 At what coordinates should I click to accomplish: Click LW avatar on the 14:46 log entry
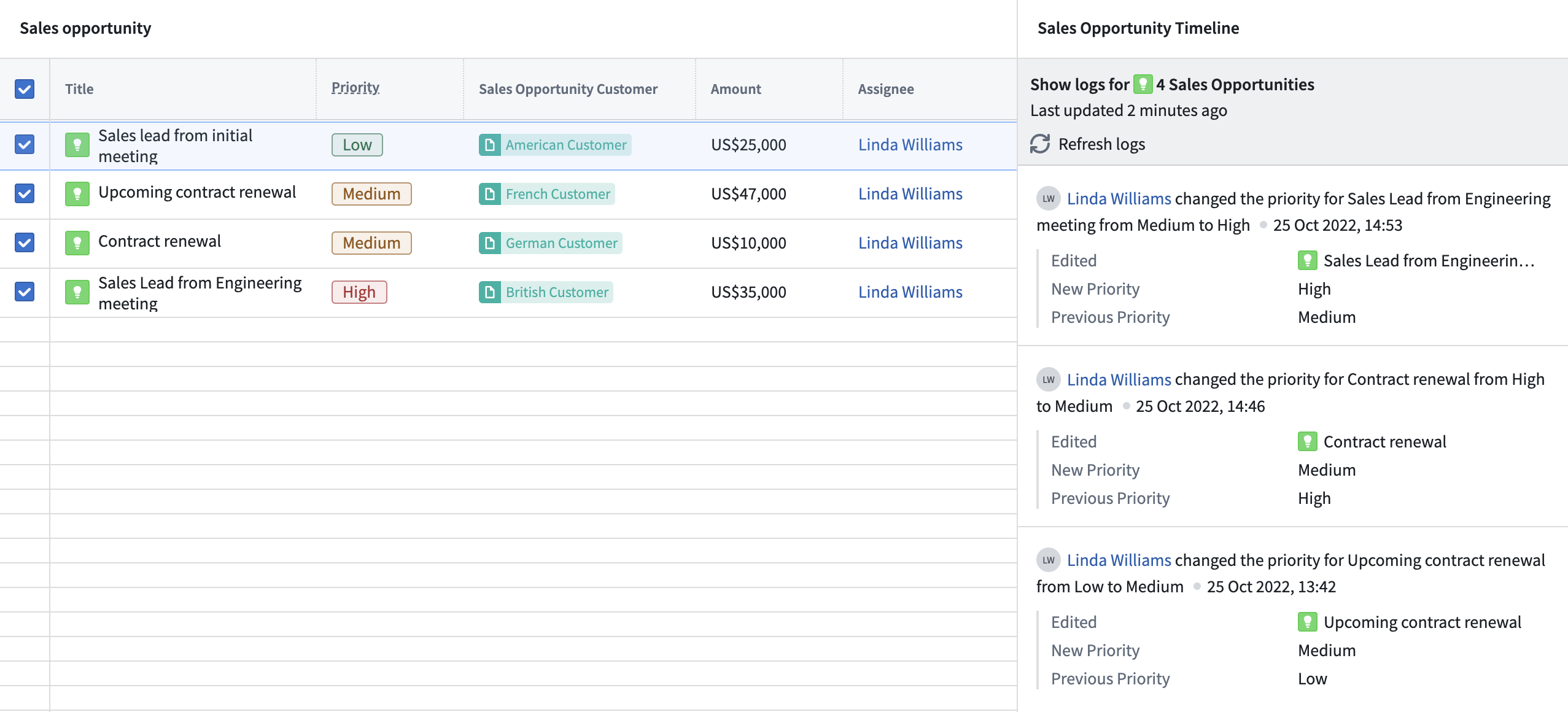[x=1049, y=380]
